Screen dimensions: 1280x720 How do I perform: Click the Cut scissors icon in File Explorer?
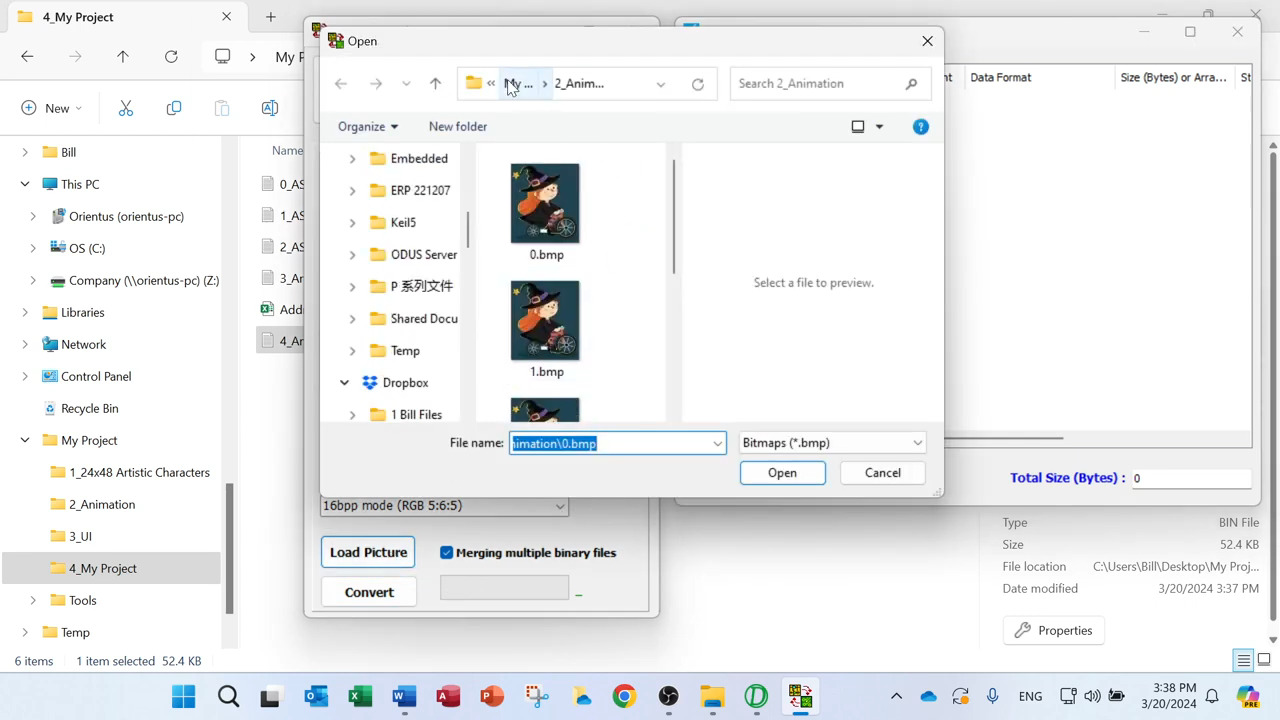(126, 108)
